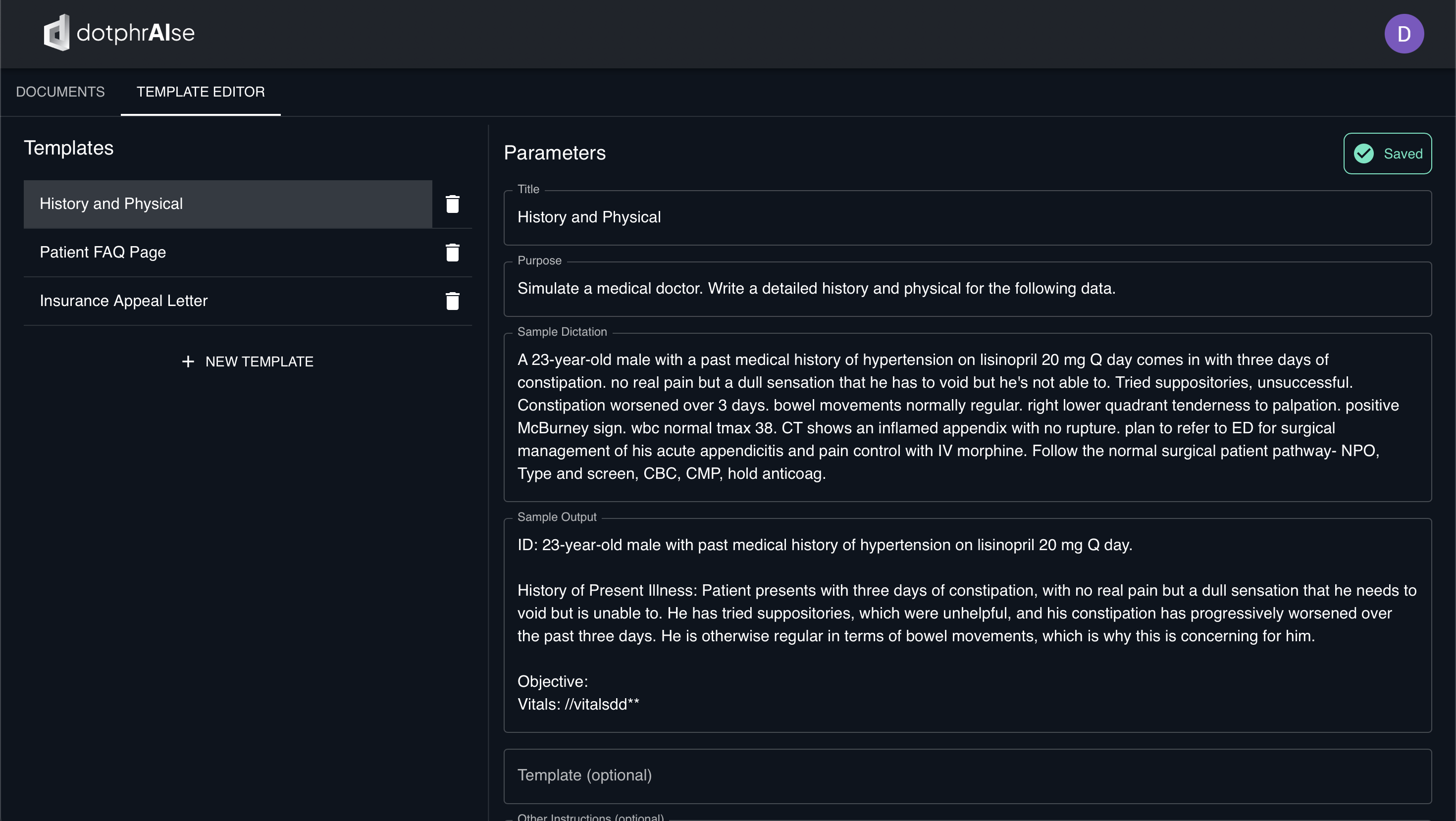1456x821 pixels.
Task: Click inside the Sample Output textbox
Action: (968, 625)
